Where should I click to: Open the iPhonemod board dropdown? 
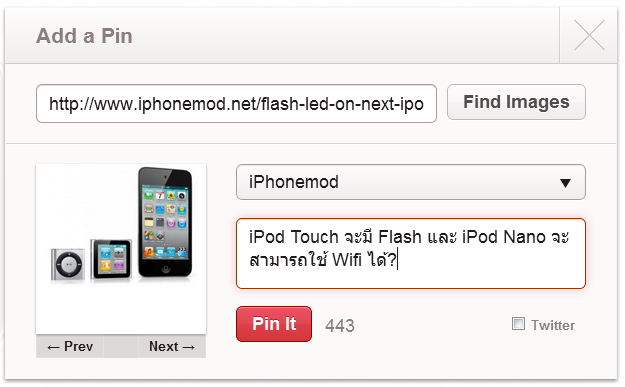coord(411,182)
